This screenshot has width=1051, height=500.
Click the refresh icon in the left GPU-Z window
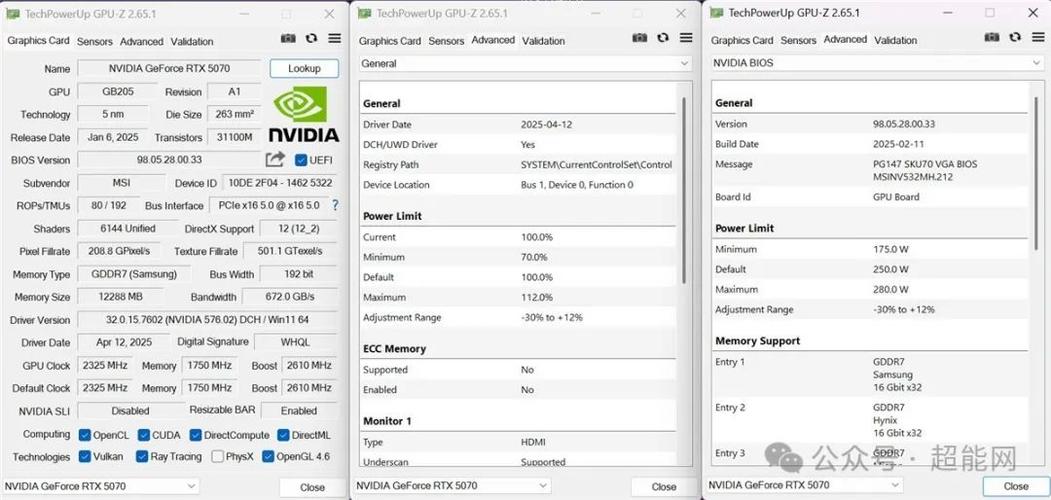click(311, 39)
